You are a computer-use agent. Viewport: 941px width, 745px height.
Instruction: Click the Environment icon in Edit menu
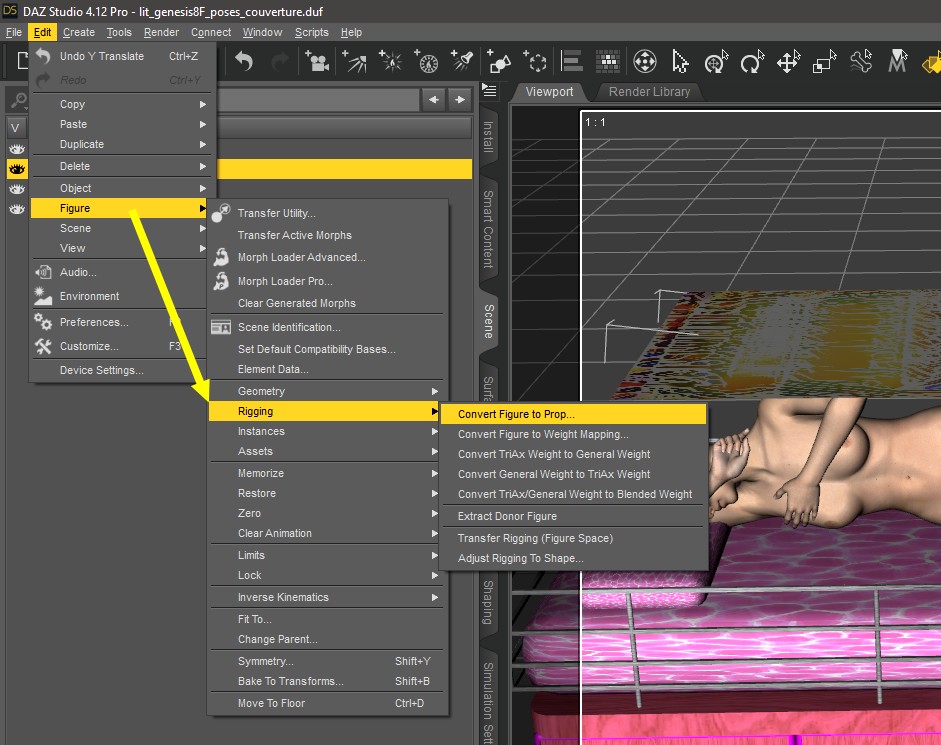pos(43,296)
